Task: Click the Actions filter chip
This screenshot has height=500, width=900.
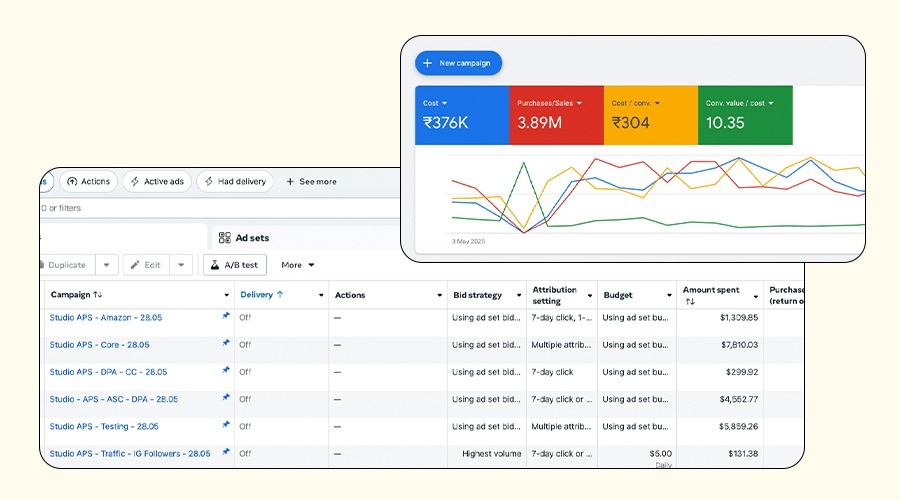Action: (x=88, y=181)
